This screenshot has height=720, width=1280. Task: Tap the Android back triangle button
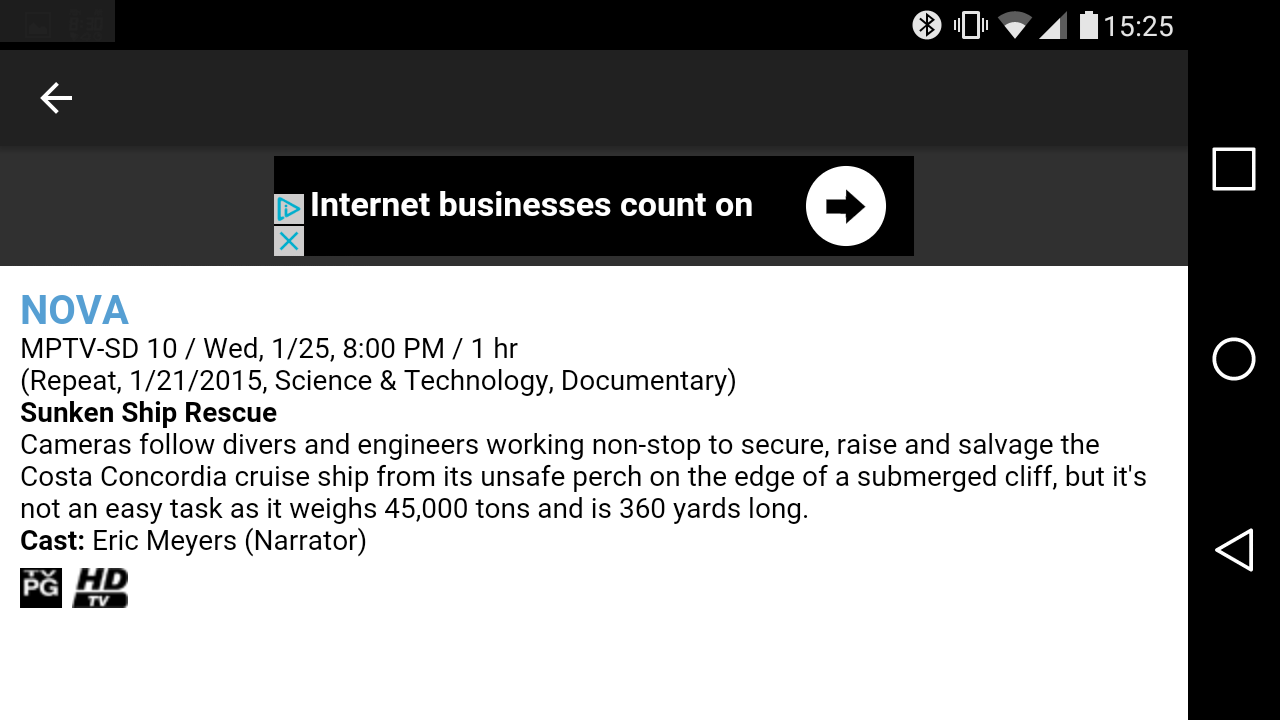pos(1233,550)
